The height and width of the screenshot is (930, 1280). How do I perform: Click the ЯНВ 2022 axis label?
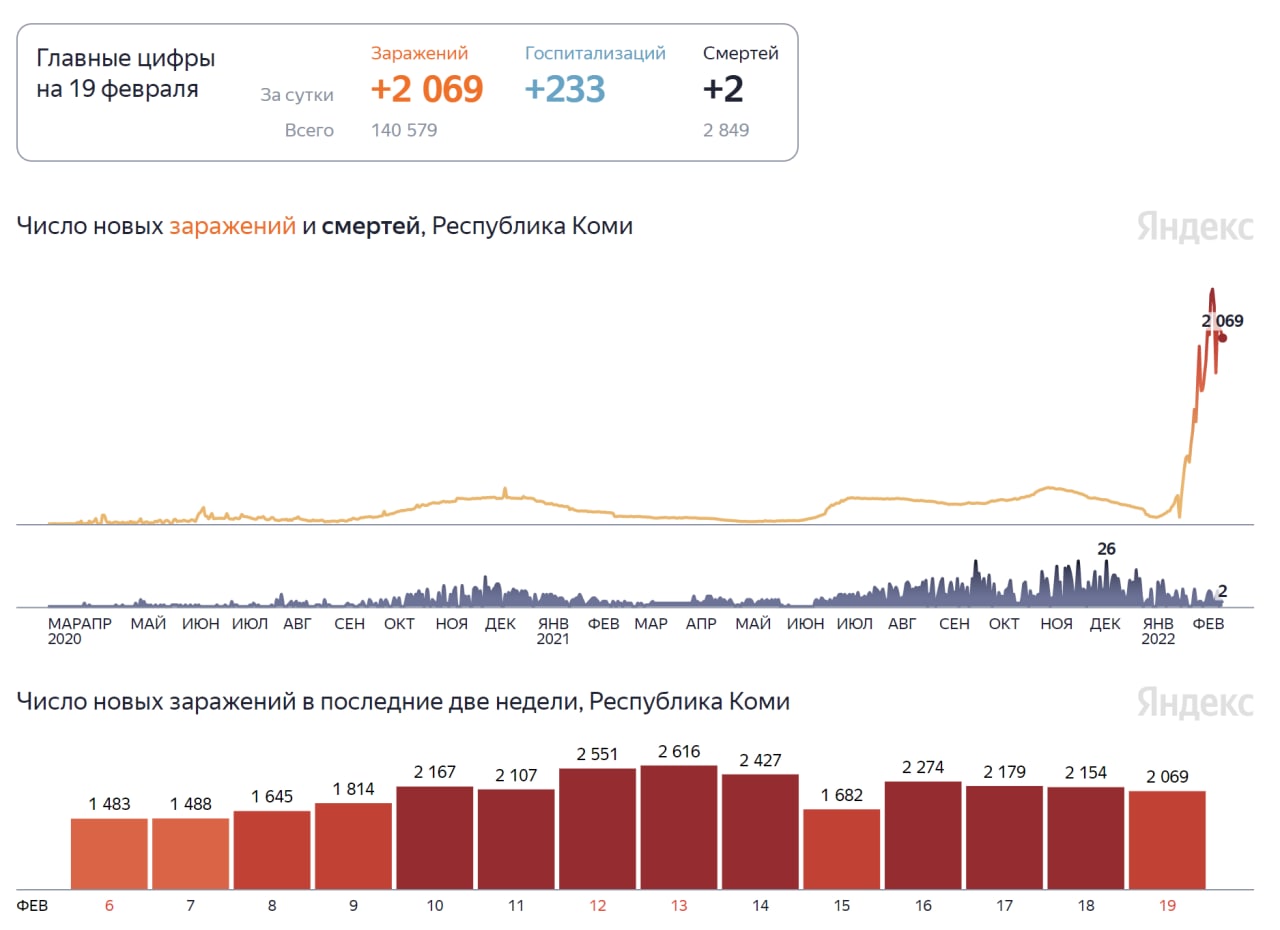point(1157,631)
